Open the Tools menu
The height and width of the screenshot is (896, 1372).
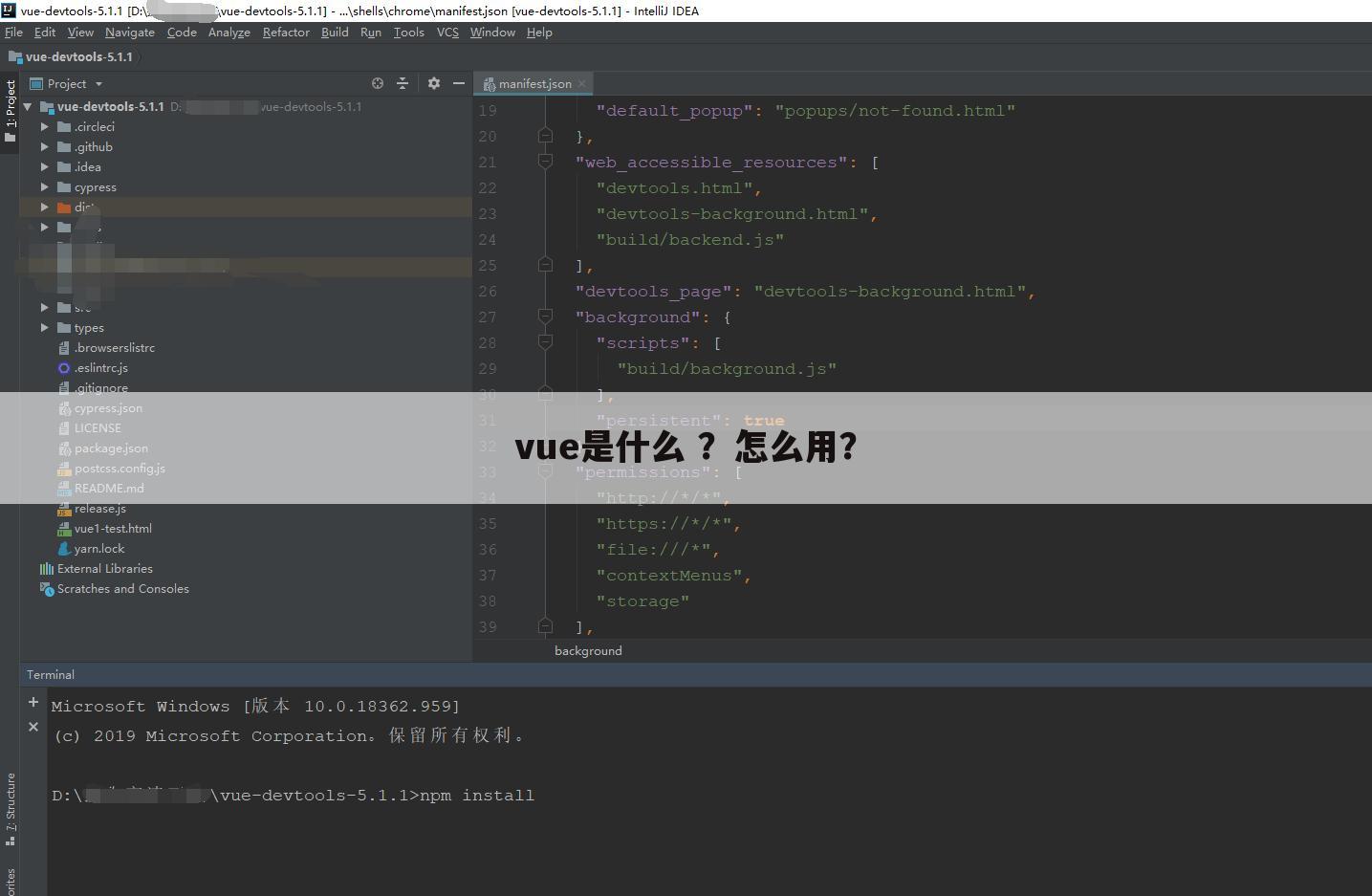pyautogui.click(x=408, y=32)
